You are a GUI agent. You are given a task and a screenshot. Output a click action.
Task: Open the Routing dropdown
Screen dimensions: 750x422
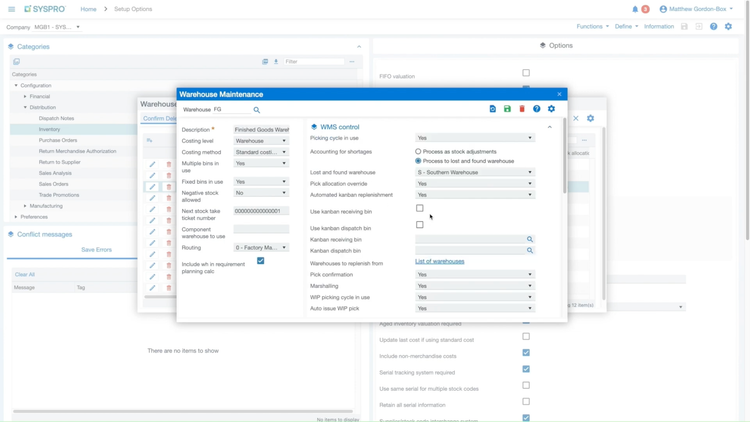(261, 247)
